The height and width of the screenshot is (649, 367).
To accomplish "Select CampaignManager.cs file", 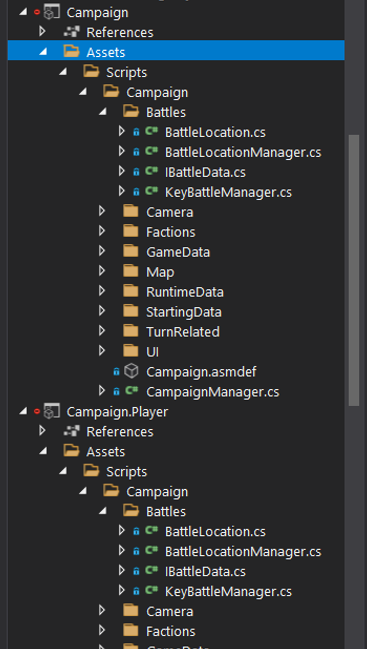I will (x=213, y=392).
